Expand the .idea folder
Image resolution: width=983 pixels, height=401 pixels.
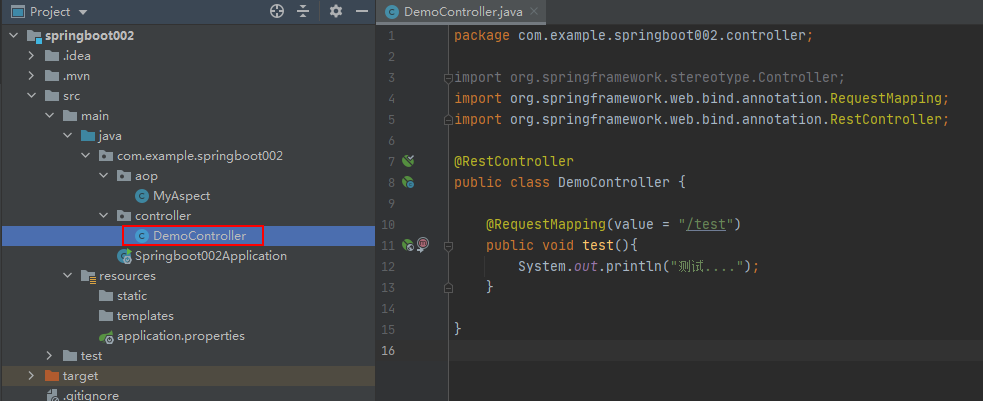click(32, 56)
